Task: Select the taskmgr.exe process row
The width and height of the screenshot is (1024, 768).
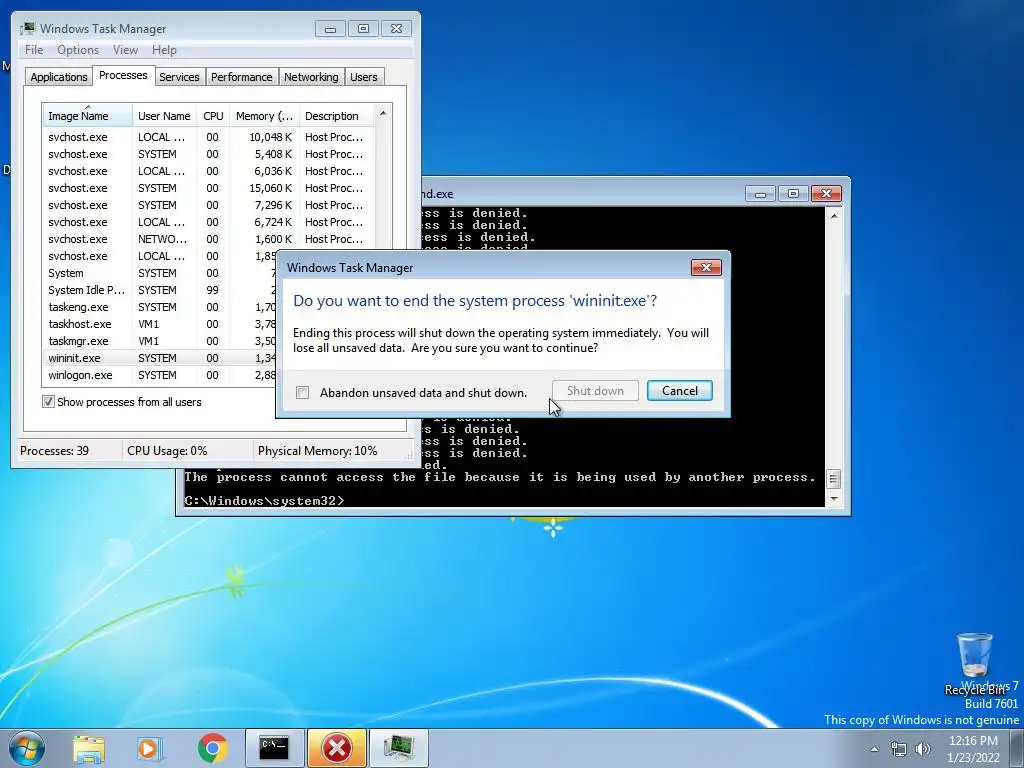Action: [x=160, y=341]
